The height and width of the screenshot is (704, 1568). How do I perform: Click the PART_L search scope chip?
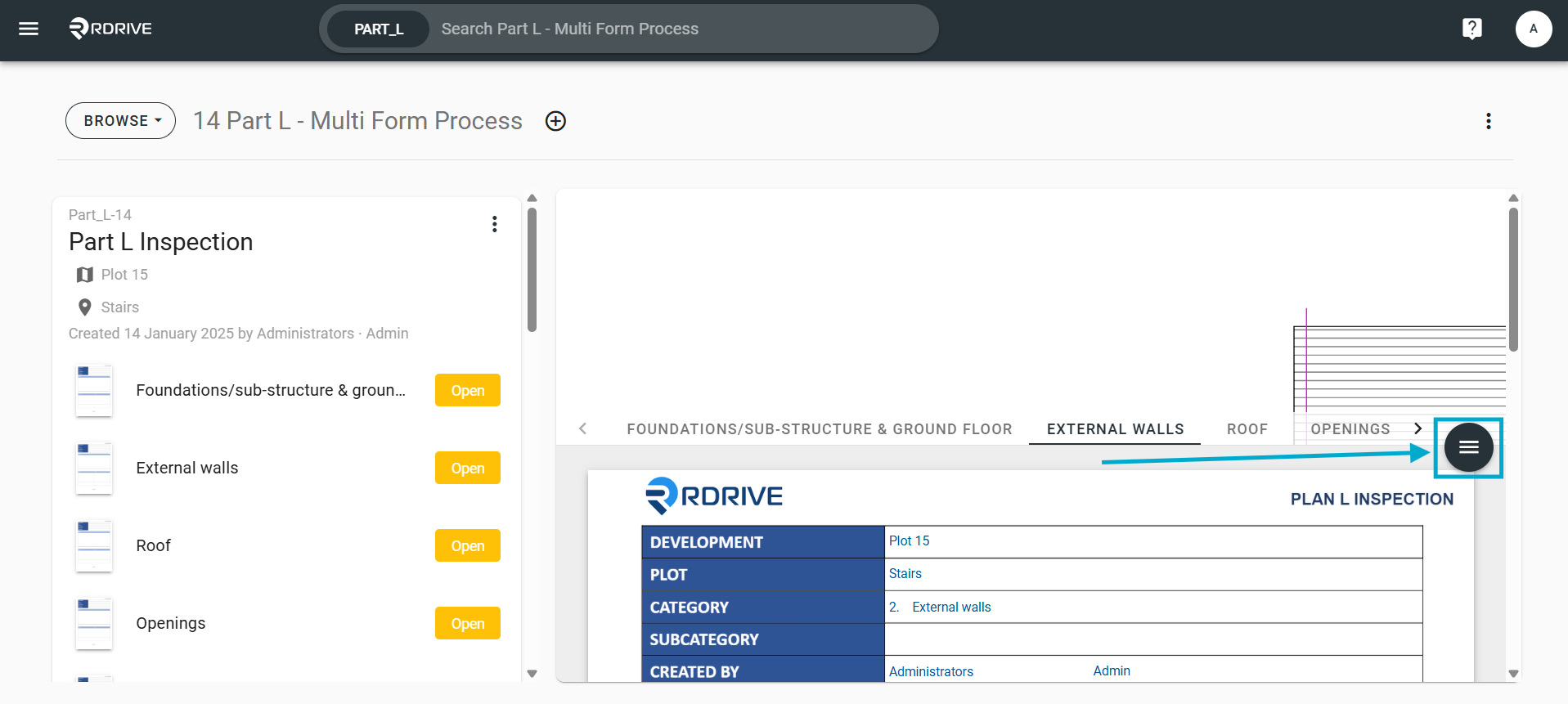379,29
